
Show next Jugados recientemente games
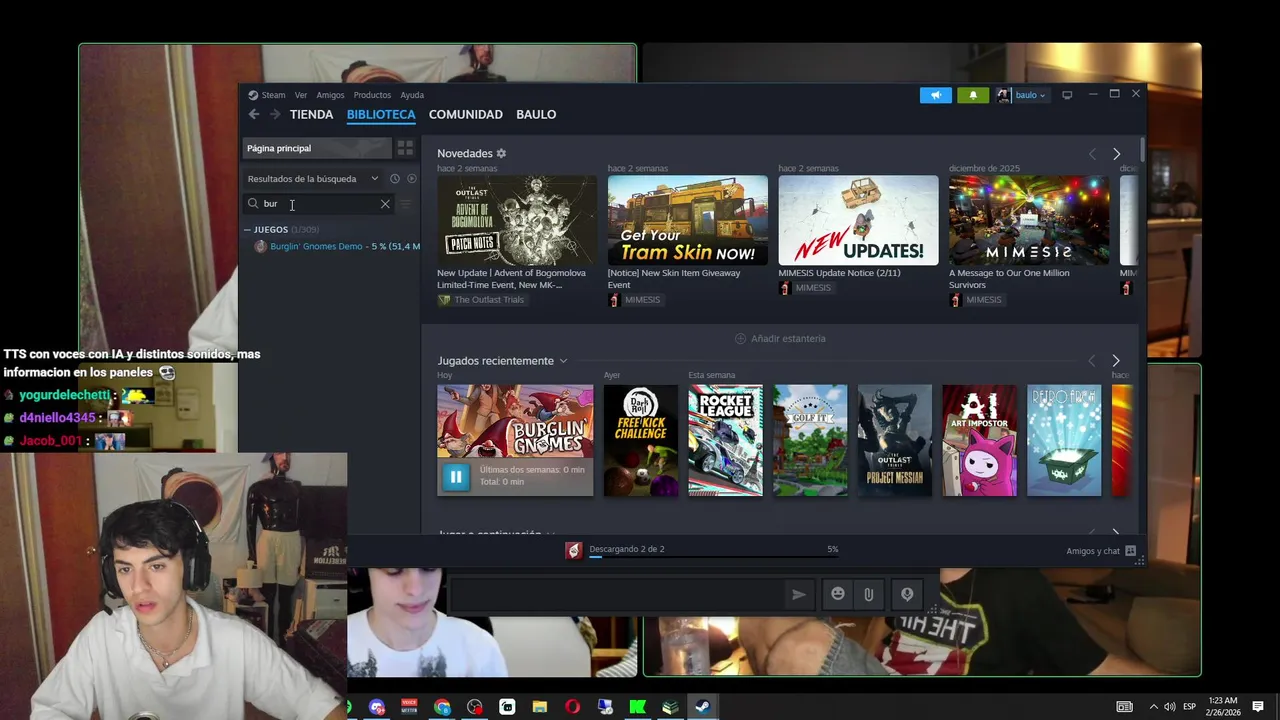(x=1116, y=361)
